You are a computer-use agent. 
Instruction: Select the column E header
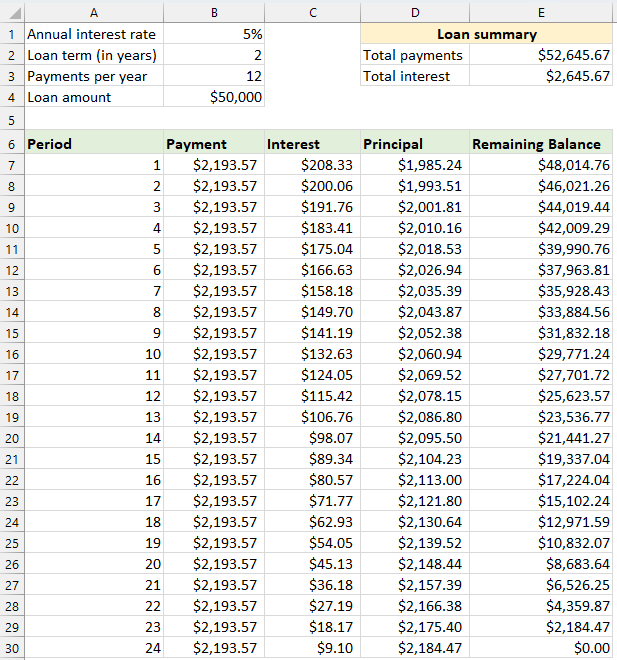click(540, 12)
